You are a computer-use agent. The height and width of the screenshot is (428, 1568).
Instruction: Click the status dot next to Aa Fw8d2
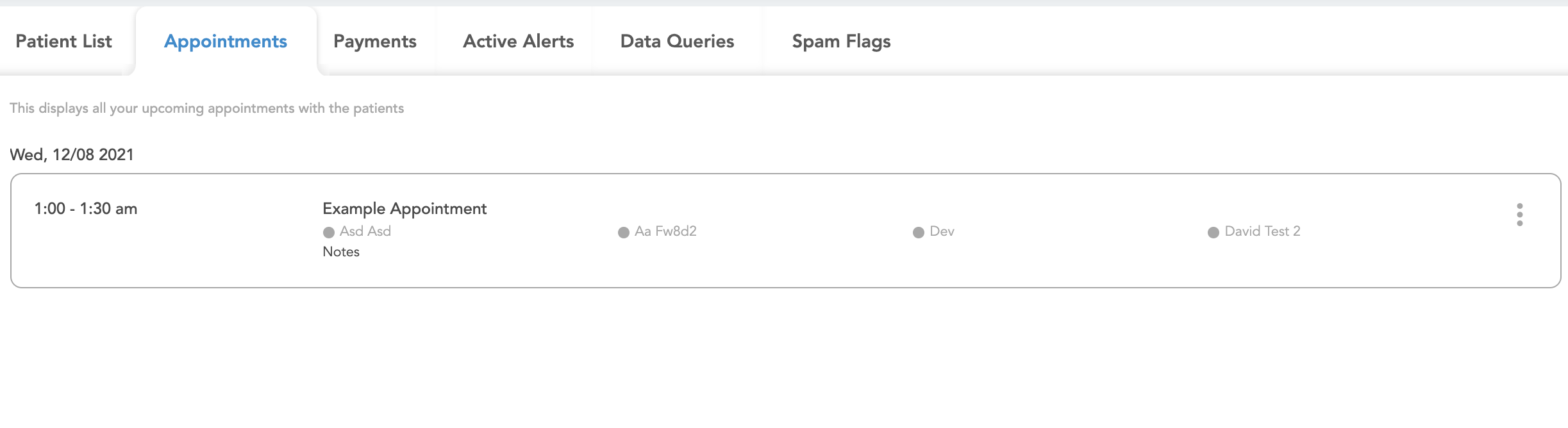click(624, 233)
